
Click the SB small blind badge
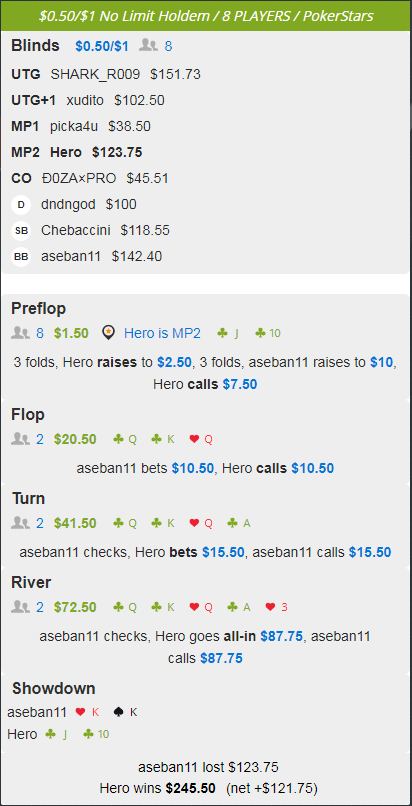pos(21,231)
